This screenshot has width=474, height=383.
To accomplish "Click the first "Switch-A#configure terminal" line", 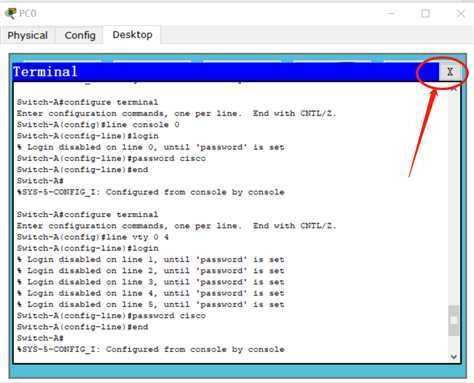I will tap(87, 102).
